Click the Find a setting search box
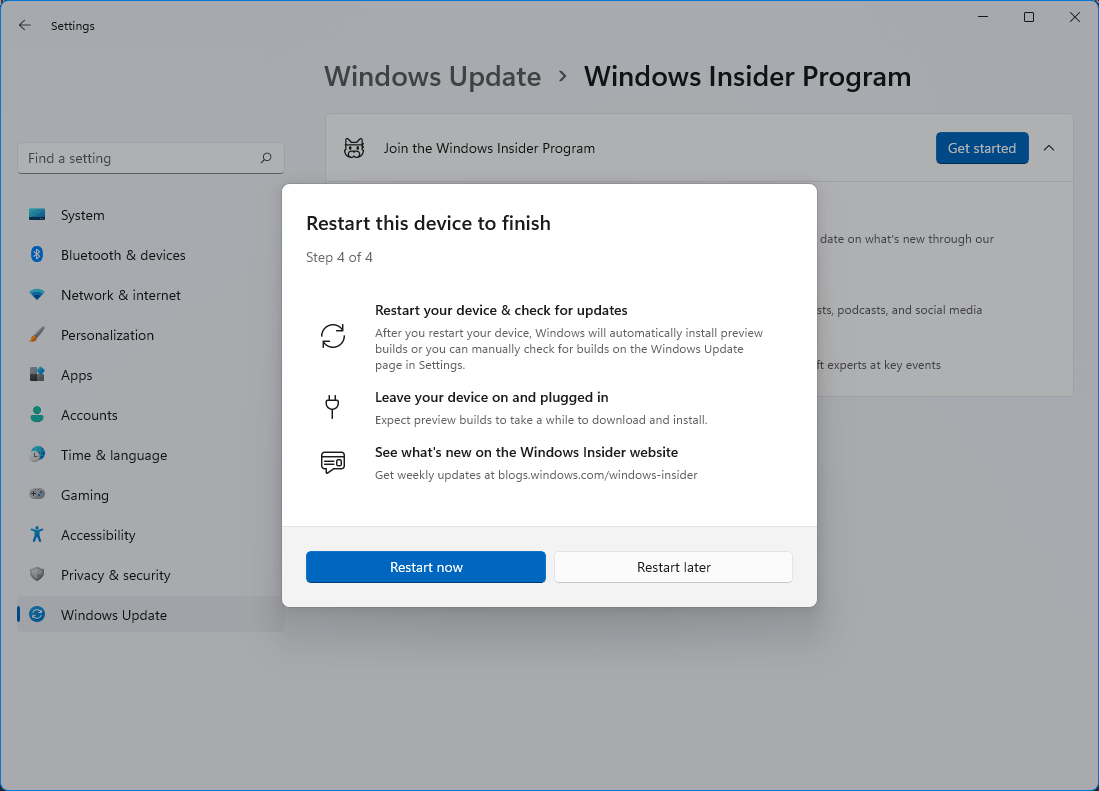This screenshot has height=791, width=1099. [140, 158]
